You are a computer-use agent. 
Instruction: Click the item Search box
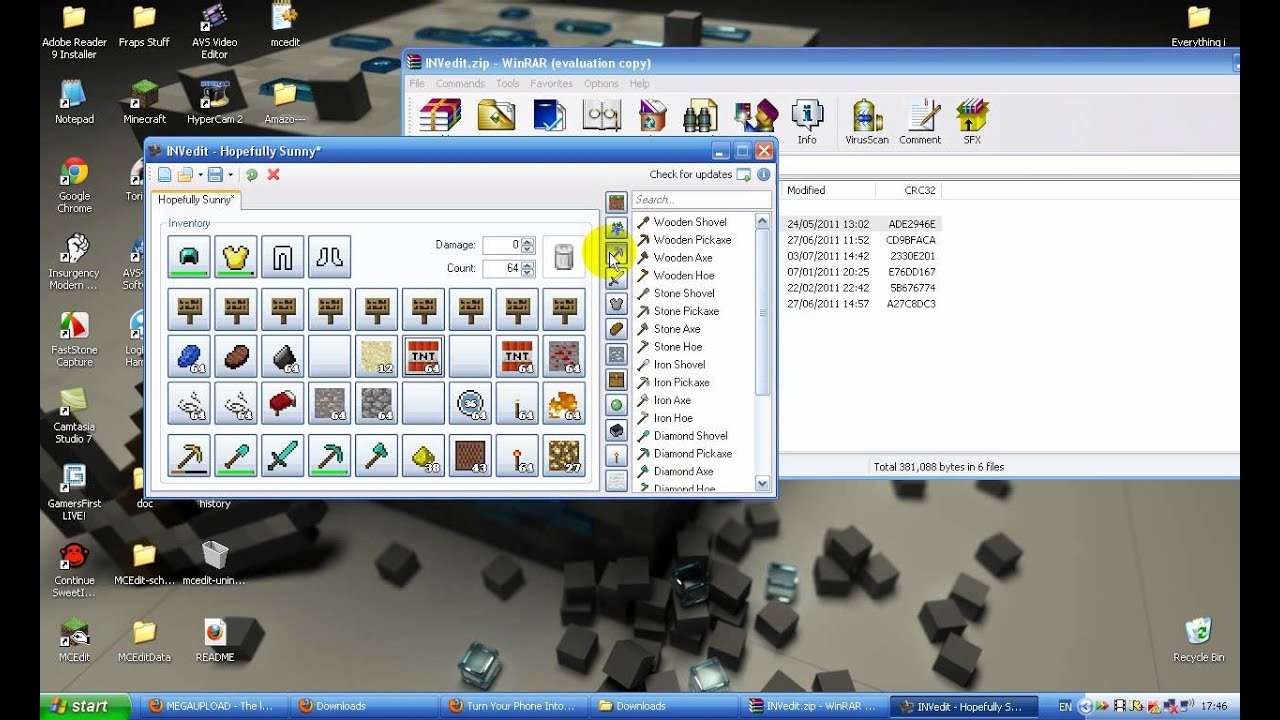(x=701, y=200)
